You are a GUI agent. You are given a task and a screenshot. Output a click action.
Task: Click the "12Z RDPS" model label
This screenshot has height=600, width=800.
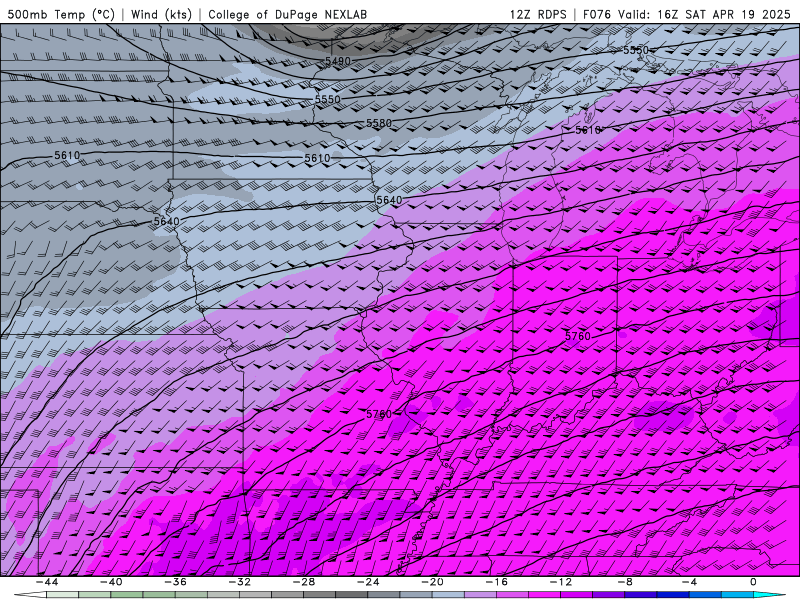click(538, 14)
